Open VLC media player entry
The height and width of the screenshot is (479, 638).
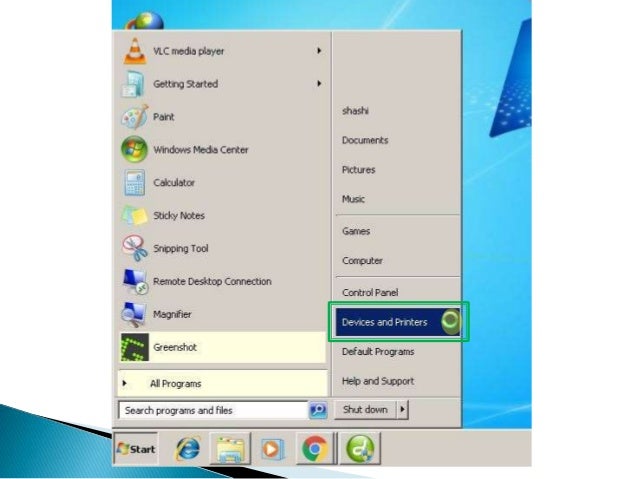[x=223, y=51]
